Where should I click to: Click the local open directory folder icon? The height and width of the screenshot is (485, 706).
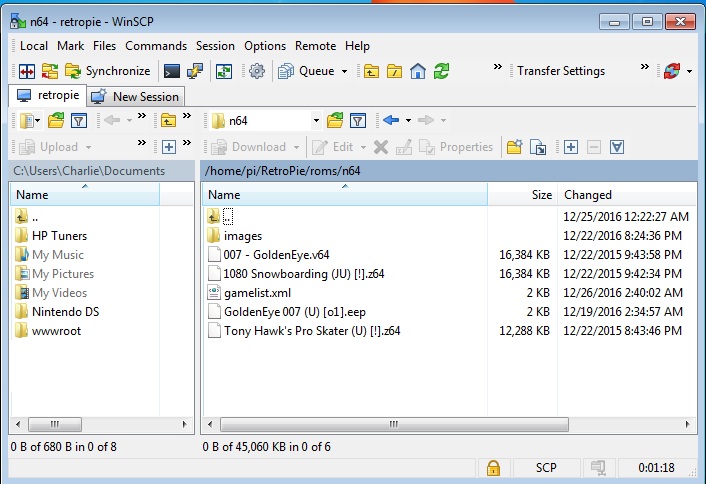pyautogui.click(x=56, y=120)
